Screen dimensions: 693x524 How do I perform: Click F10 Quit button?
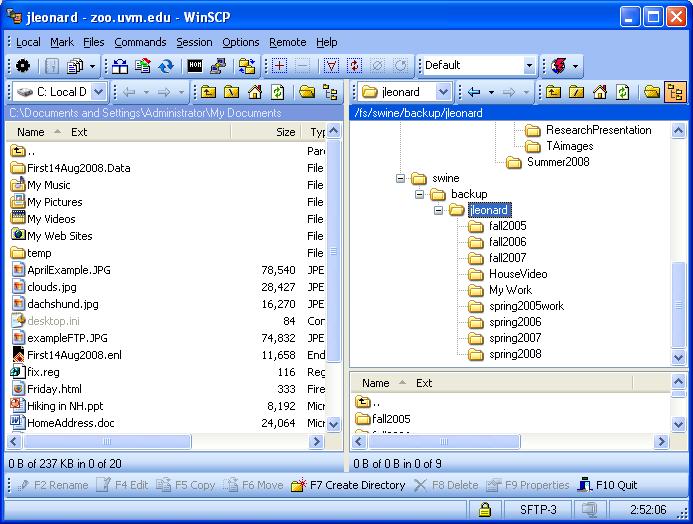[x=608, y=485]
